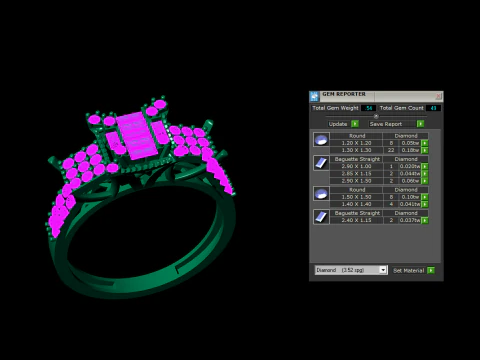Select the 2.90 X 1.00 size cell
The image size is (480, 360).
(x=356, y=166)
